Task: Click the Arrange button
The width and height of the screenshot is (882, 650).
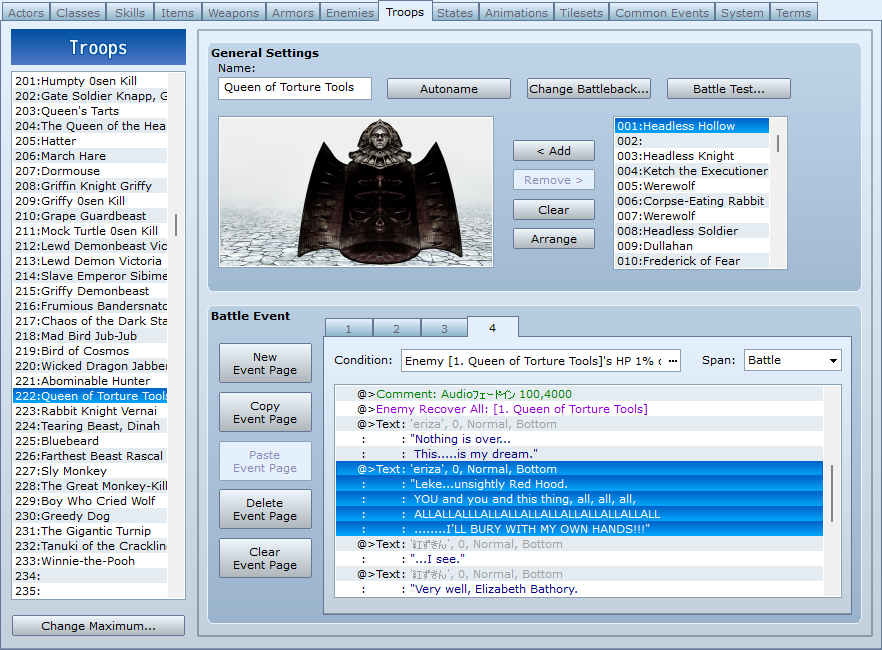Action: [x=554, y=239]
